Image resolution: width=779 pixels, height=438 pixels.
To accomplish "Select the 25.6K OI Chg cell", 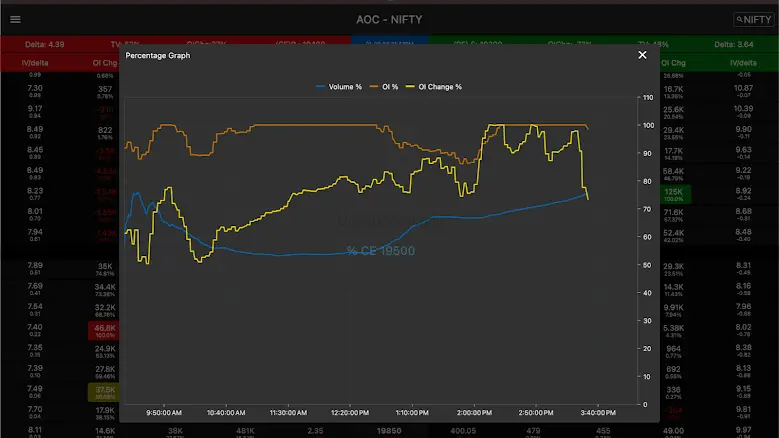I will click(674, 112).
